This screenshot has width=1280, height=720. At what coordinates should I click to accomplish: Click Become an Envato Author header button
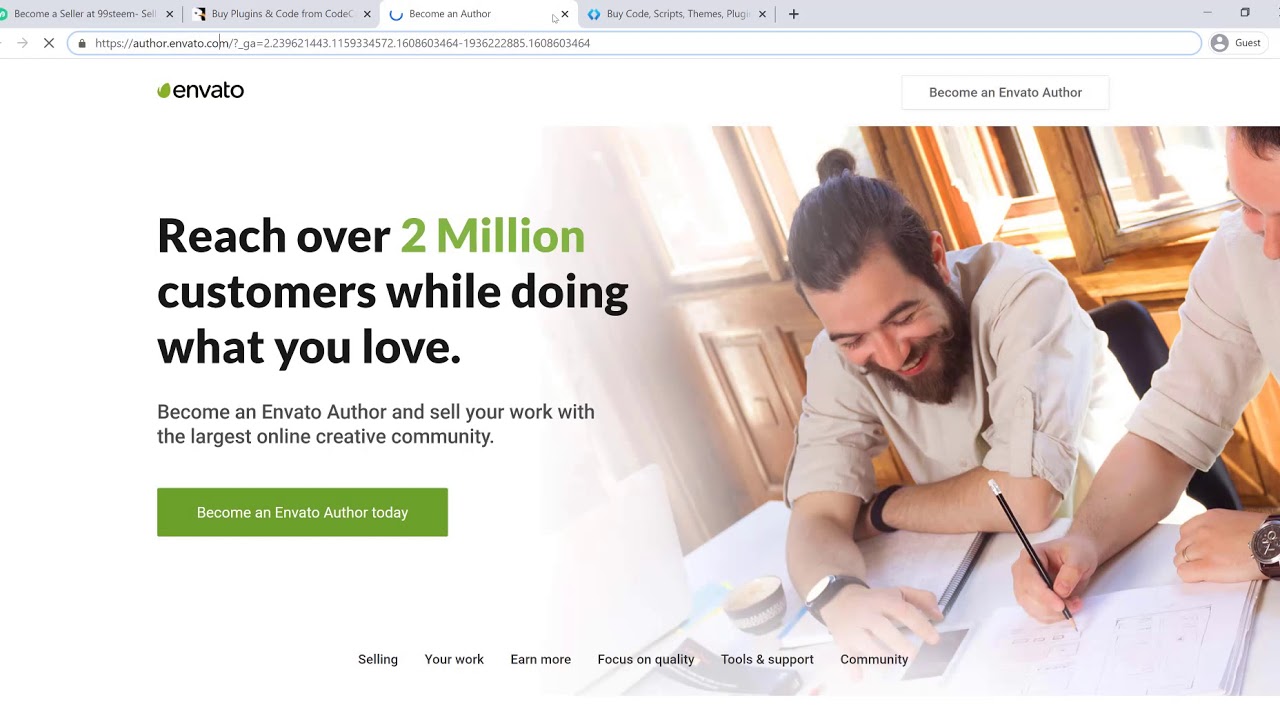point(1005,92)
